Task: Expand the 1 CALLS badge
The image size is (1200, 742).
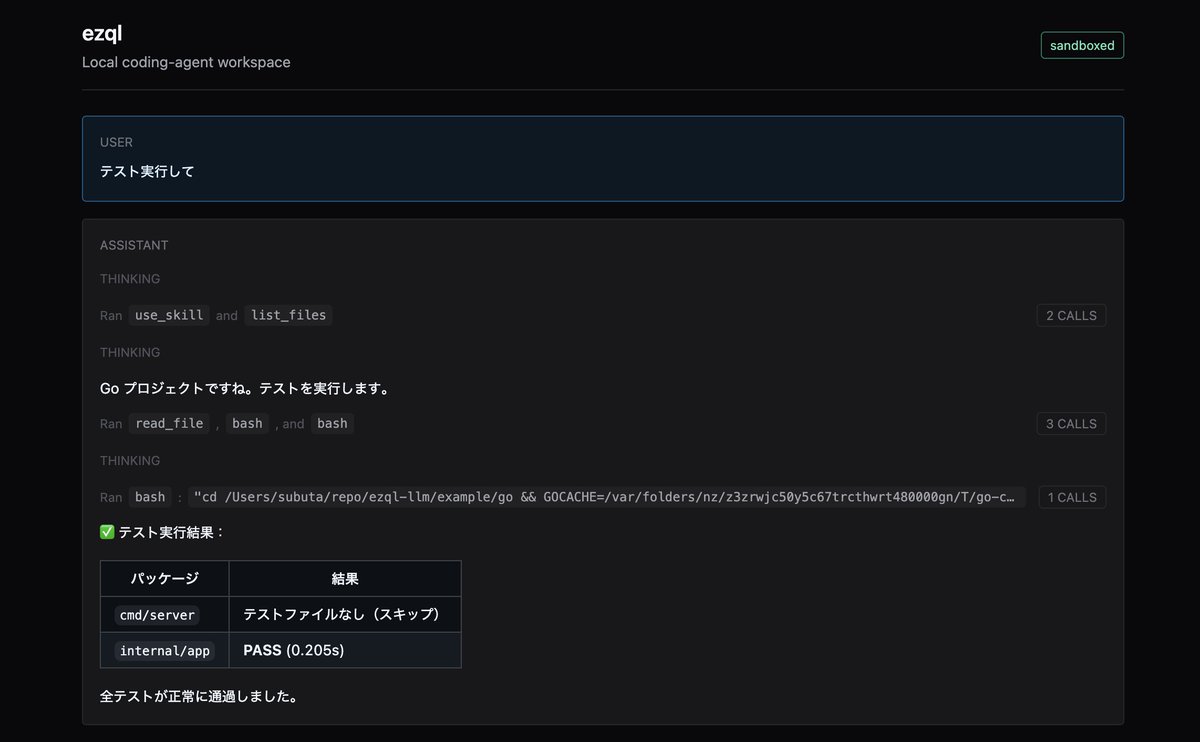Action: click(x=1072, y=497)
